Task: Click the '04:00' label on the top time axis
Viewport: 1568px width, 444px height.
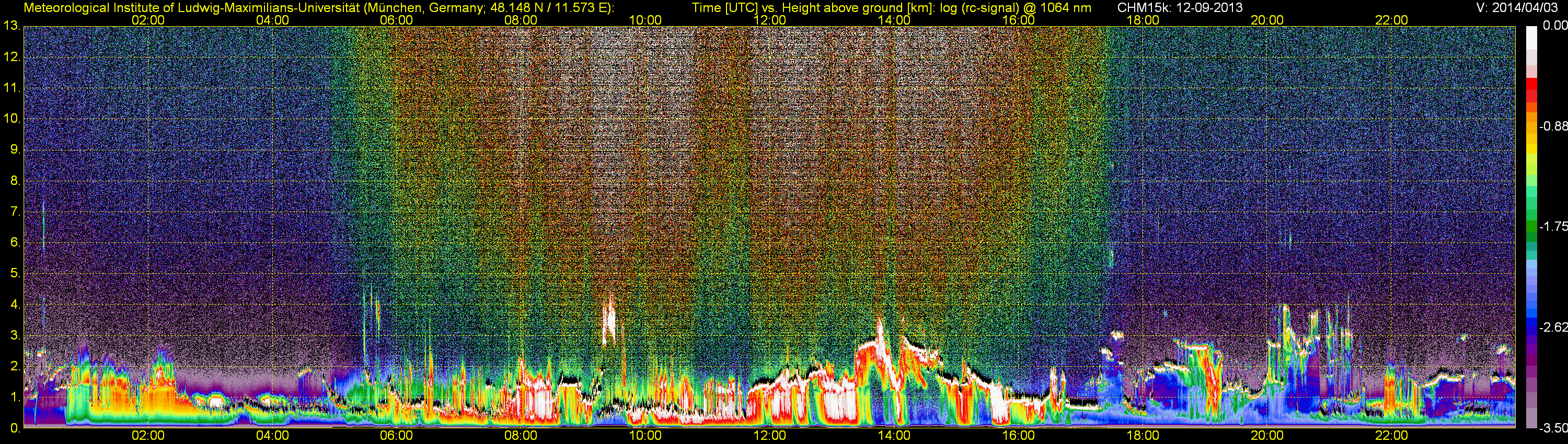Action: pyautogui.click(x=272, y=20)
